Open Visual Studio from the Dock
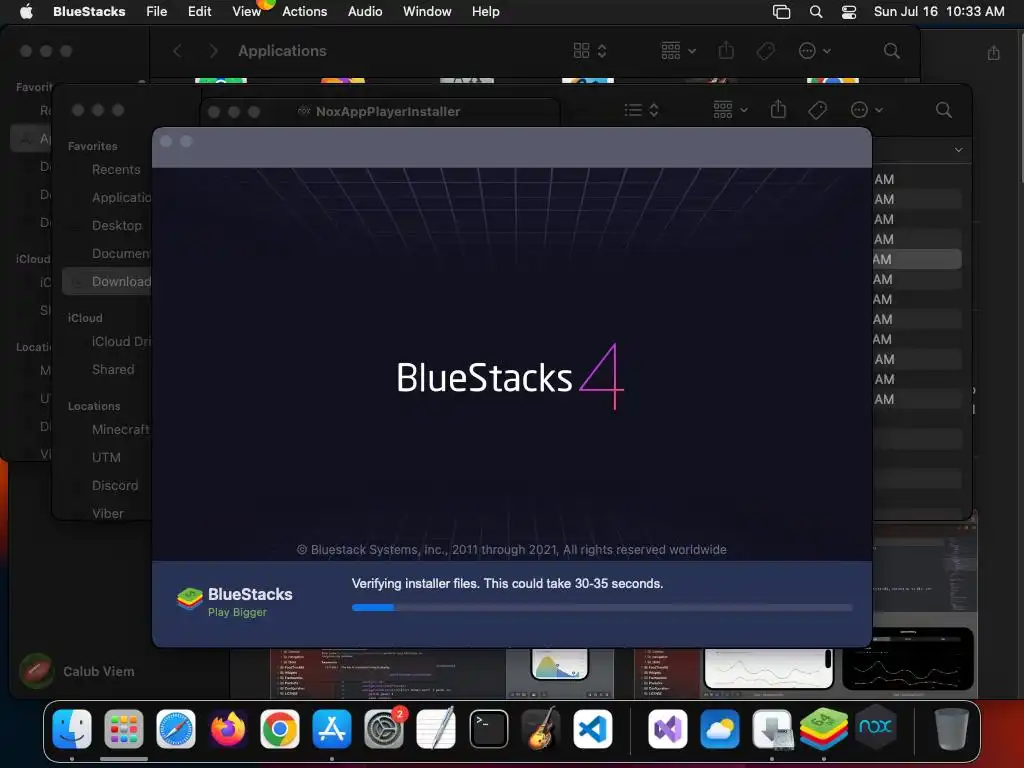Image resolution: width=1024 pixels, height=768 pixels. [667, 729]
